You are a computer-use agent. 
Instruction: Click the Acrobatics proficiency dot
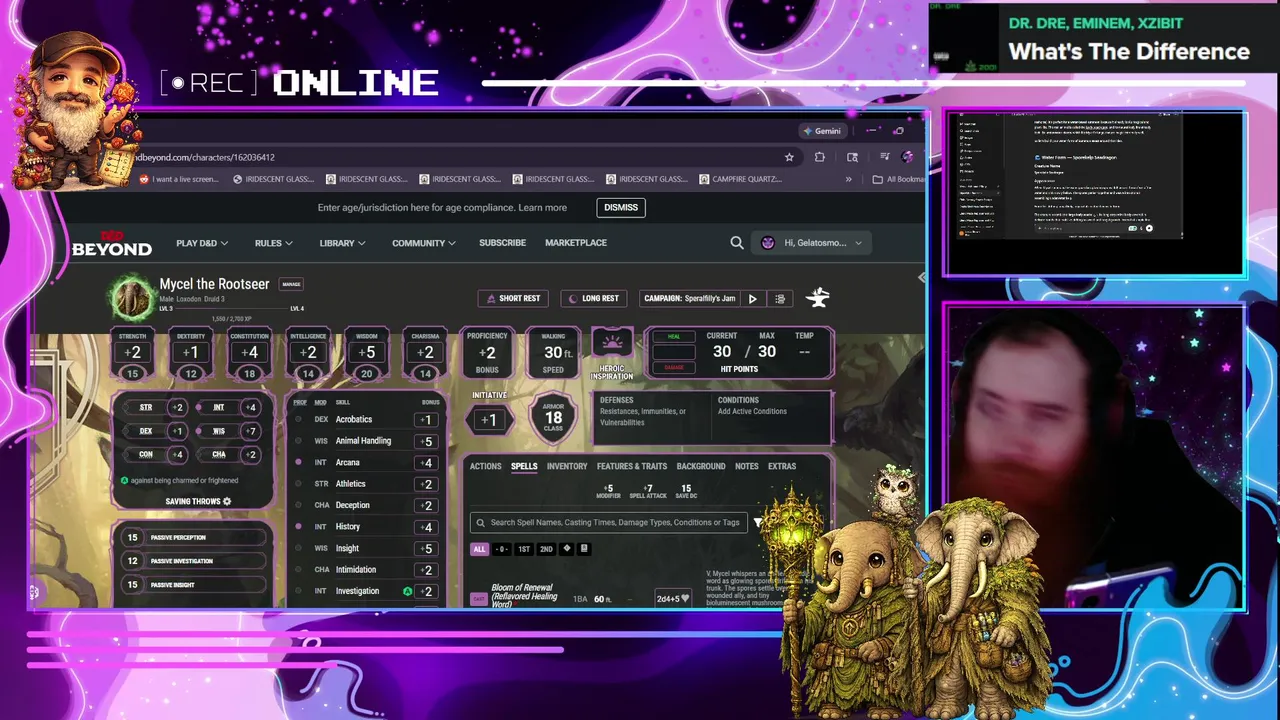pos(298,419)
